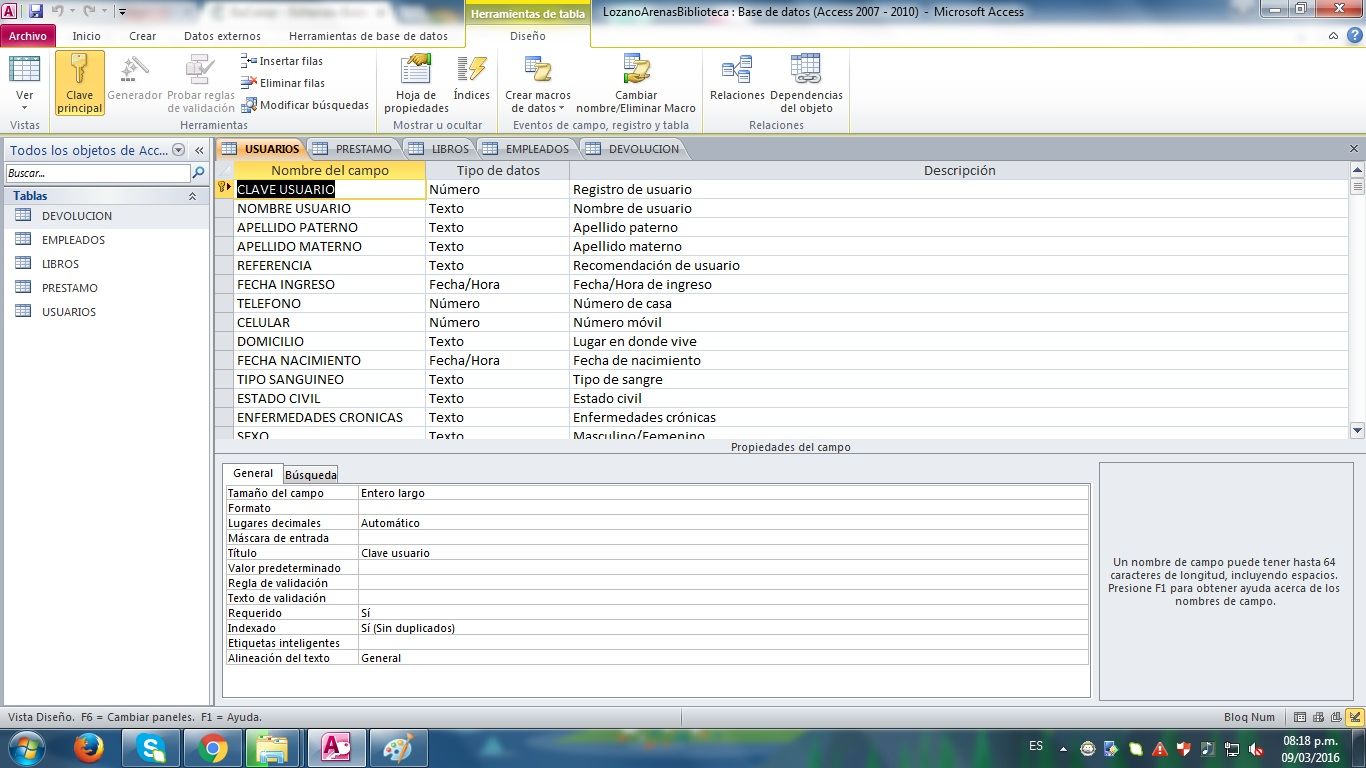Image resolution: width=1366 pixels, height=768 pixels.
Task: Select the Búsqueda properties tab
Action: point(311,475)
